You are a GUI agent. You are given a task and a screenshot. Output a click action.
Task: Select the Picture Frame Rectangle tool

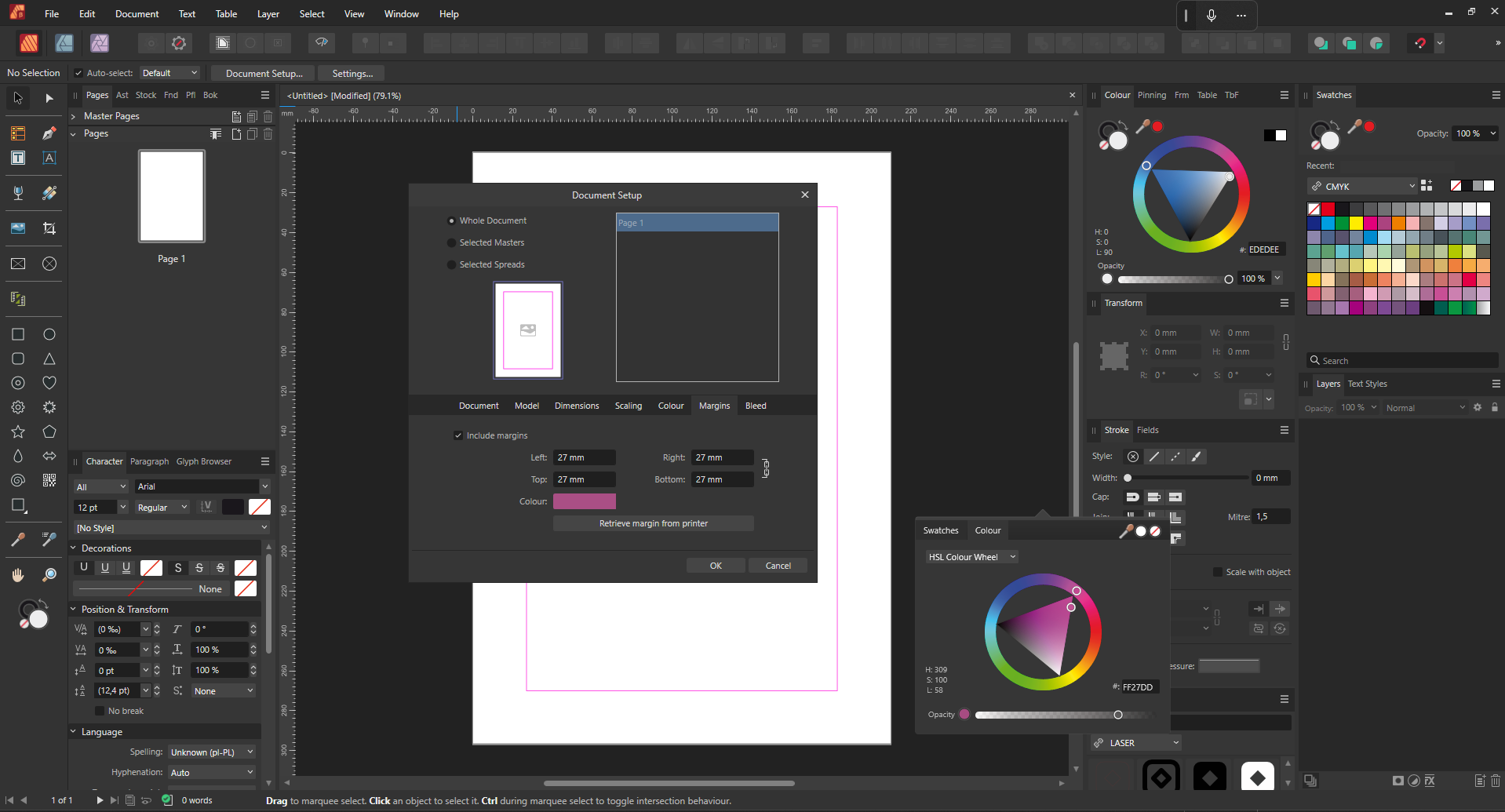click(18, 264)
